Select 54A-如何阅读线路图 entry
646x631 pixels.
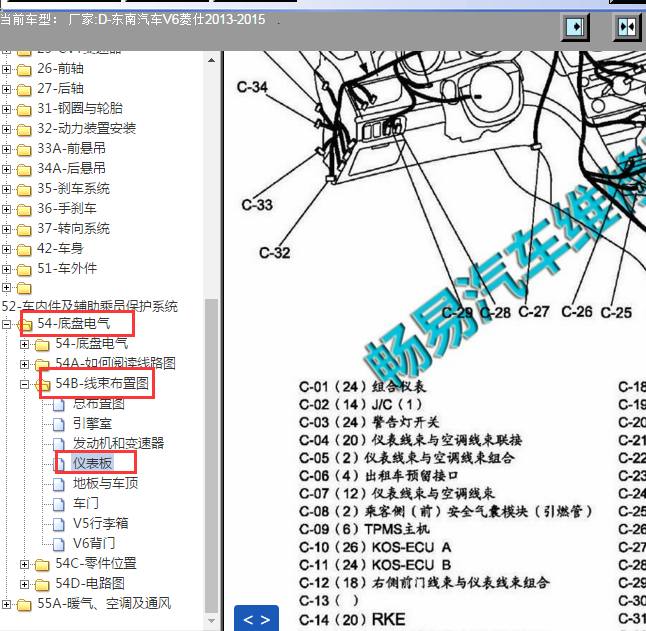pyautogui.click(x=115, y=363)
